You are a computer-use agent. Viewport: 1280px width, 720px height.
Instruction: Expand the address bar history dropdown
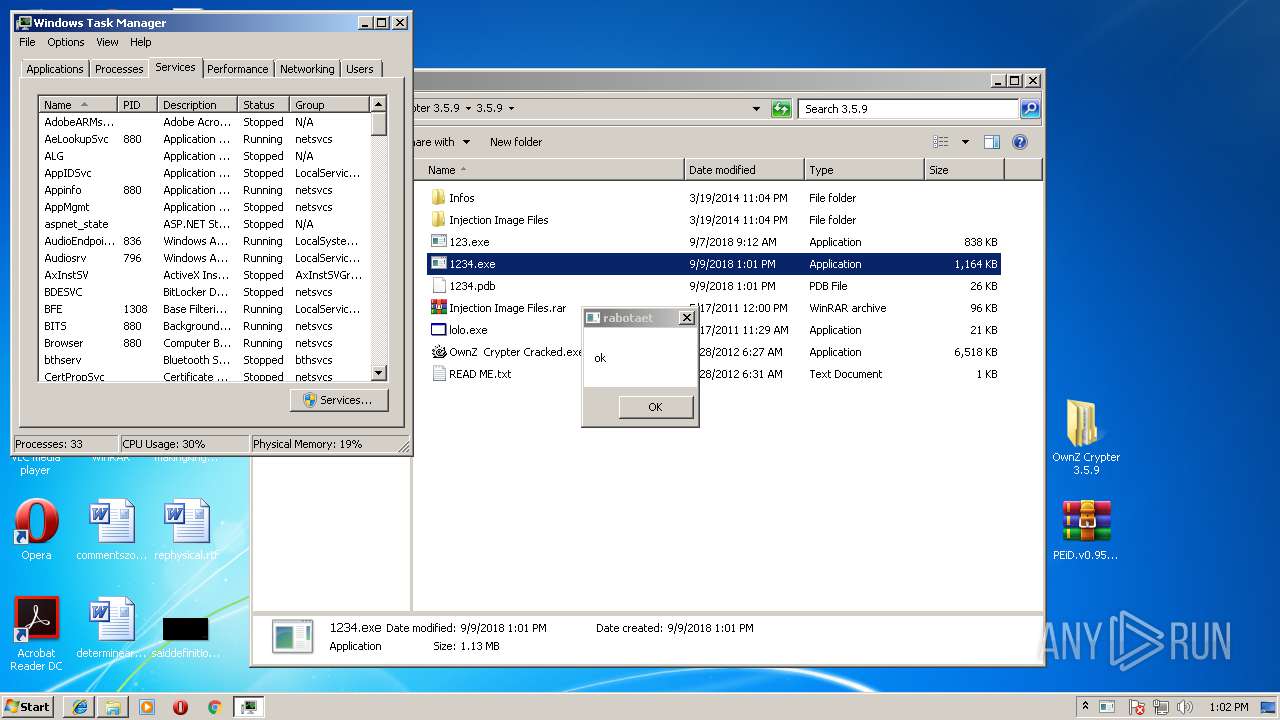[758, 109]
